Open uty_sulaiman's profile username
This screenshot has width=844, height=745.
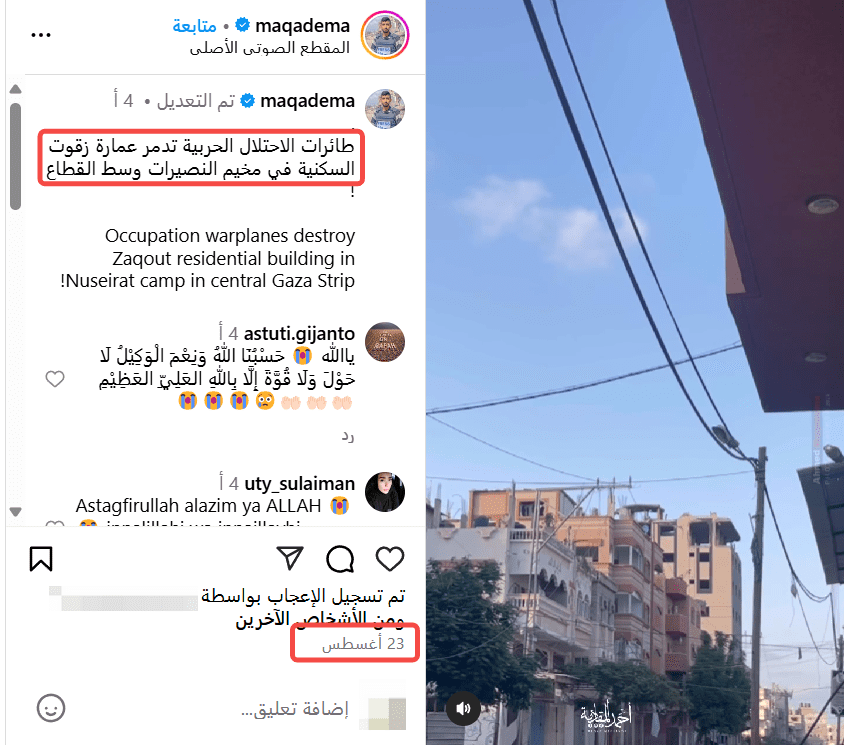tap(300, 483)
